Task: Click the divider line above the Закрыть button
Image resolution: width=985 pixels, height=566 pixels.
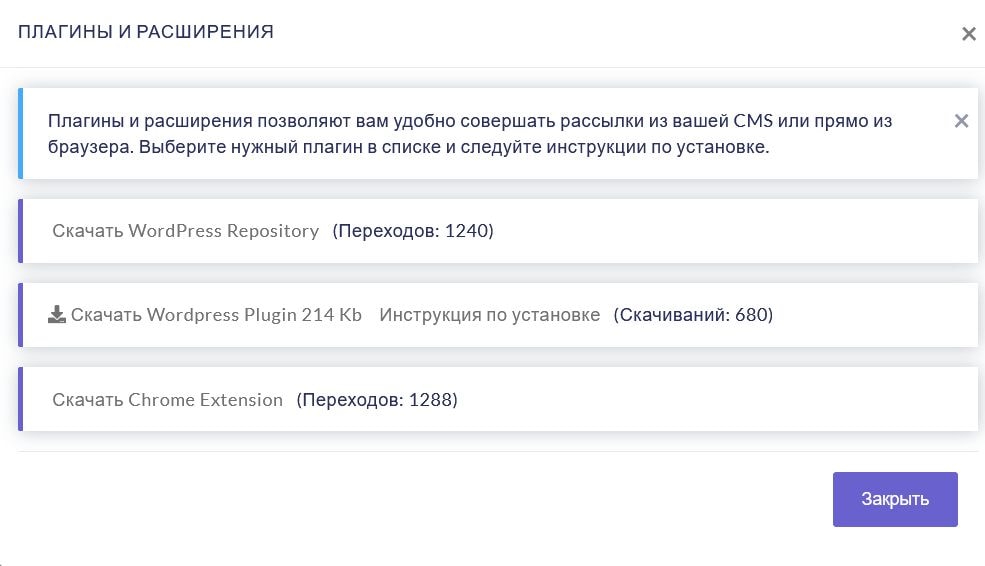Action: [x=498, y=451]
